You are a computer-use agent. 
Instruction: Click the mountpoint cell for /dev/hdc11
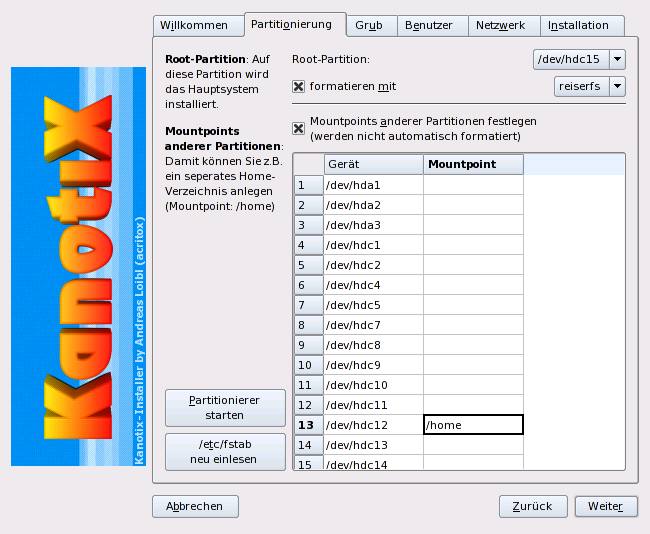(x=473, y=405)
